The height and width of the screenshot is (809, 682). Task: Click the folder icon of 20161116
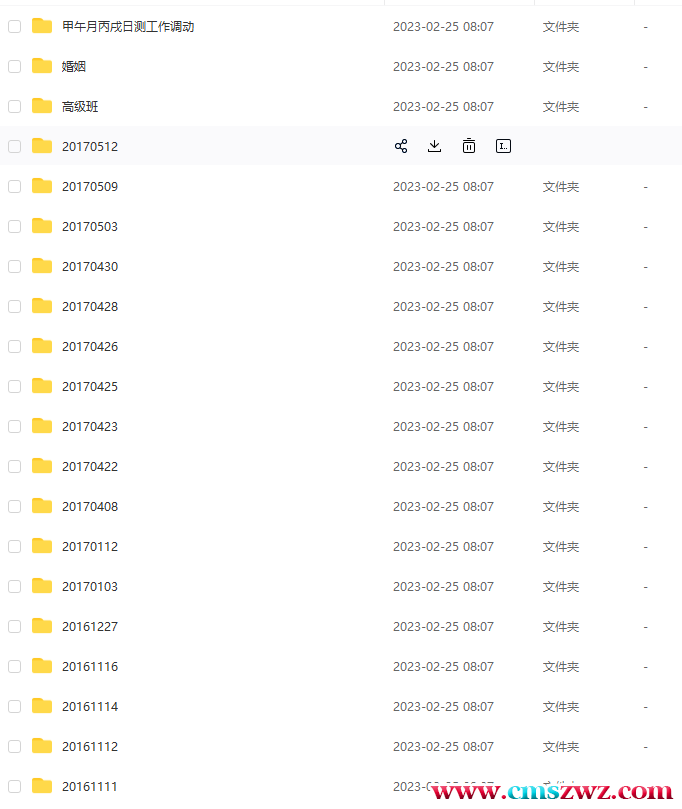click(x=42, y=666)
